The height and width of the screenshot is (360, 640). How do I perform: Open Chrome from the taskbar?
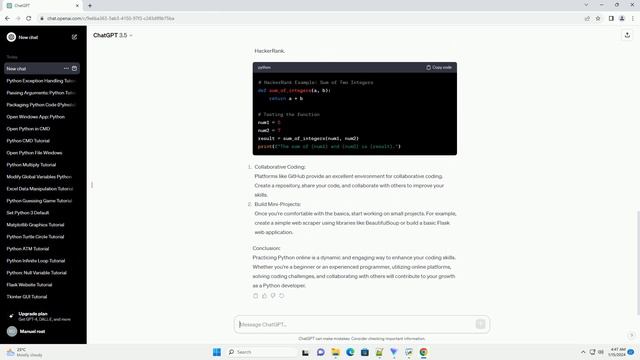coord(423,352)
